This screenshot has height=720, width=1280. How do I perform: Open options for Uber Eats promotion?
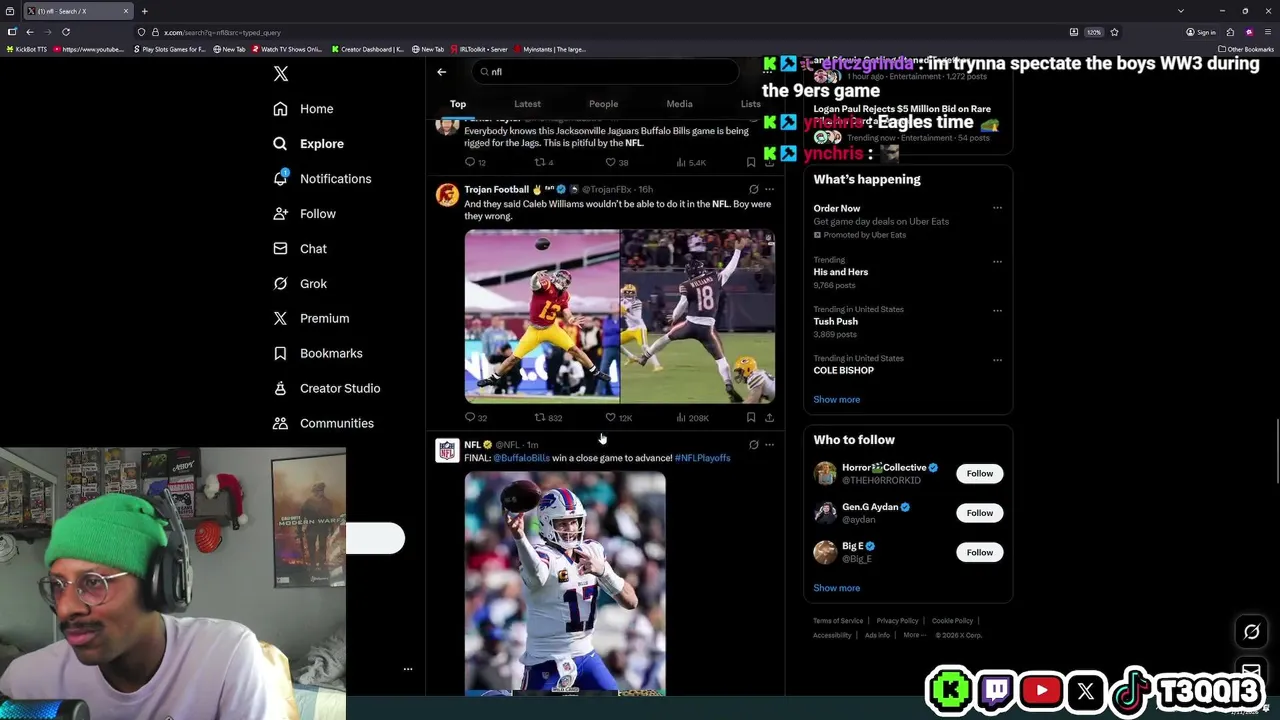tap(997, 208)
